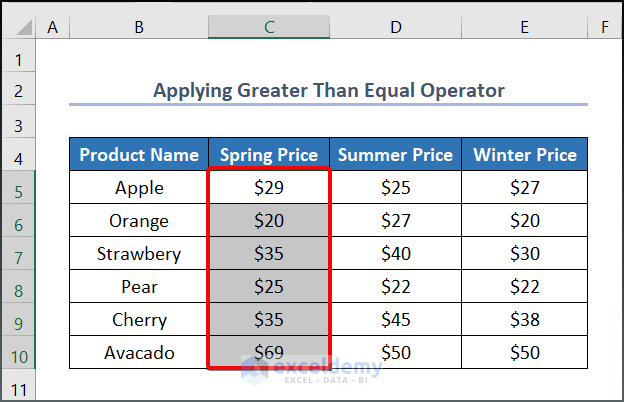Viewport: 624px width, 402px height.
Task: Select column C header
Action: coord(268,28)
